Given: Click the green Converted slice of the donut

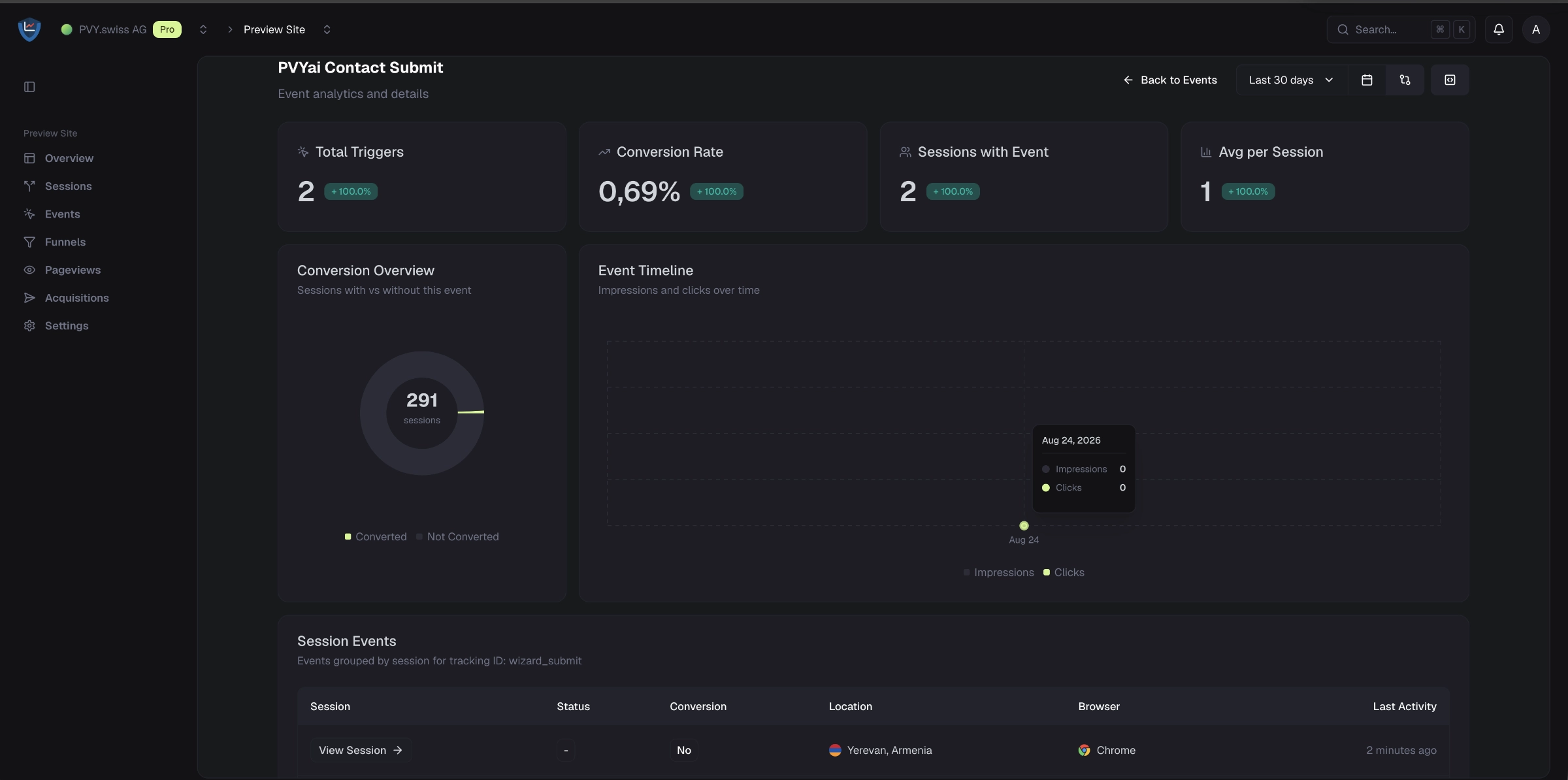Looking at the screenshot, I should [x=471, y=412].
